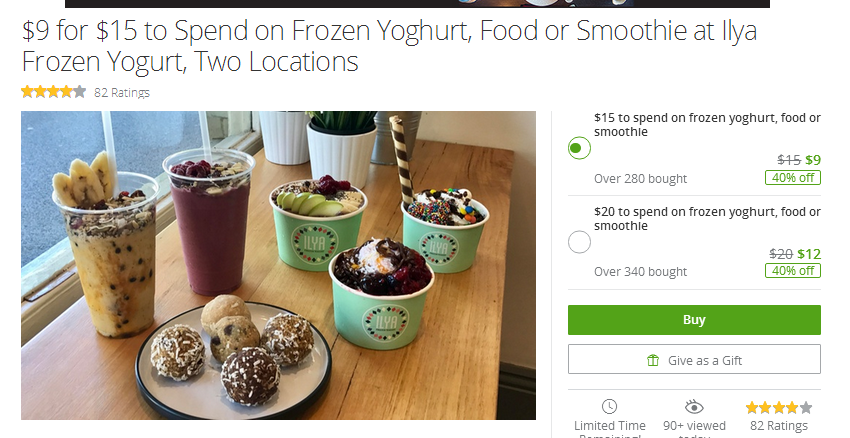Click the Give as a Gift button
The width and height of the screenshot is (850, 438).
point(694,359)
